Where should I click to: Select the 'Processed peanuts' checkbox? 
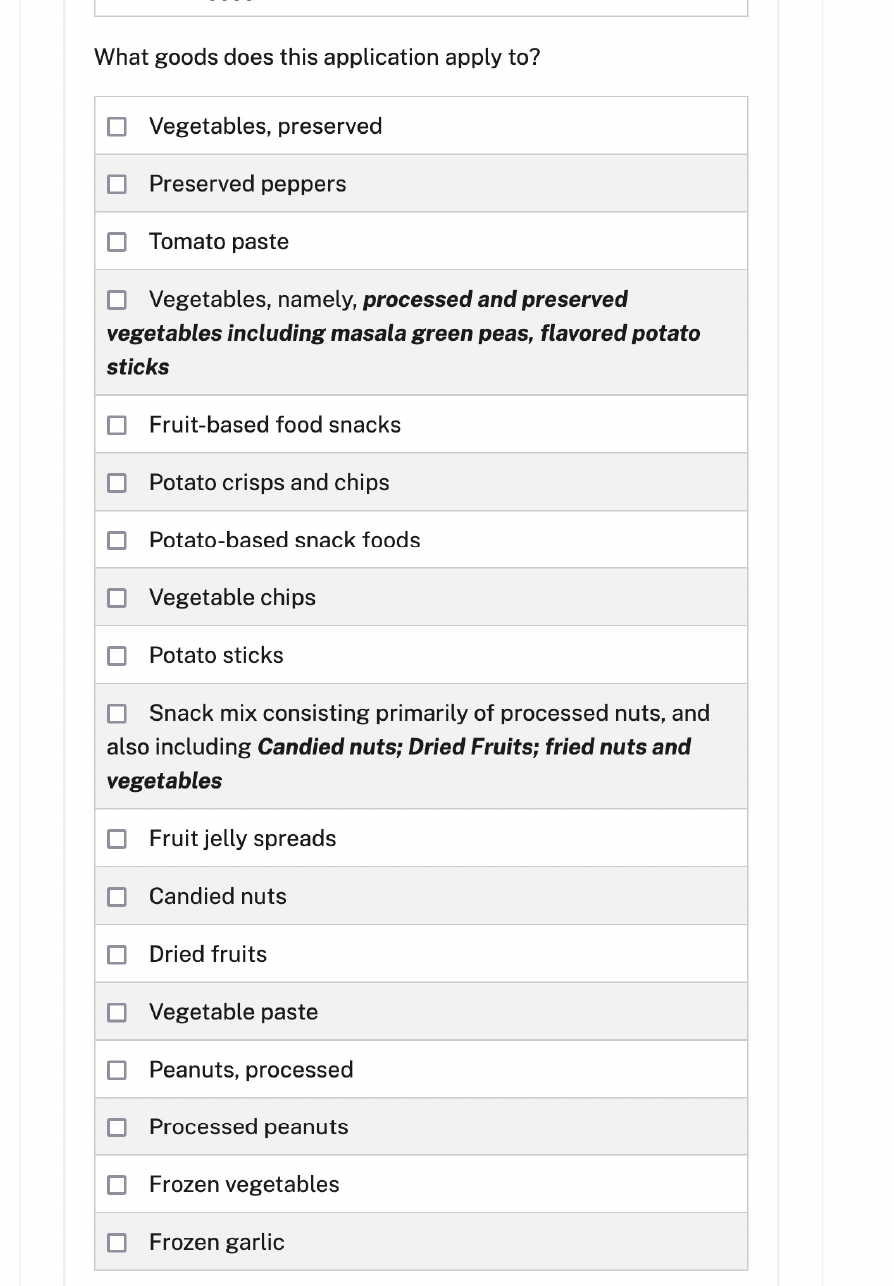click(117, 1128)
